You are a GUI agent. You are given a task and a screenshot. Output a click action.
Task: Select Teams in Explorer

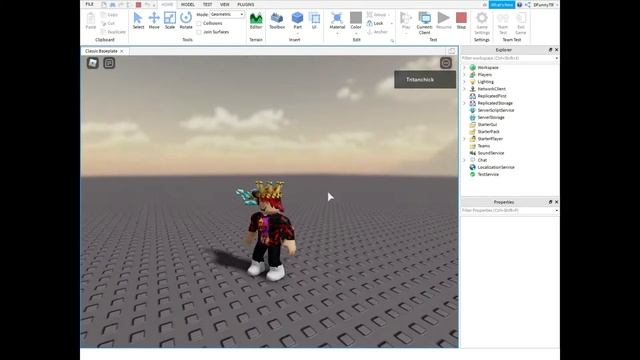484,146
